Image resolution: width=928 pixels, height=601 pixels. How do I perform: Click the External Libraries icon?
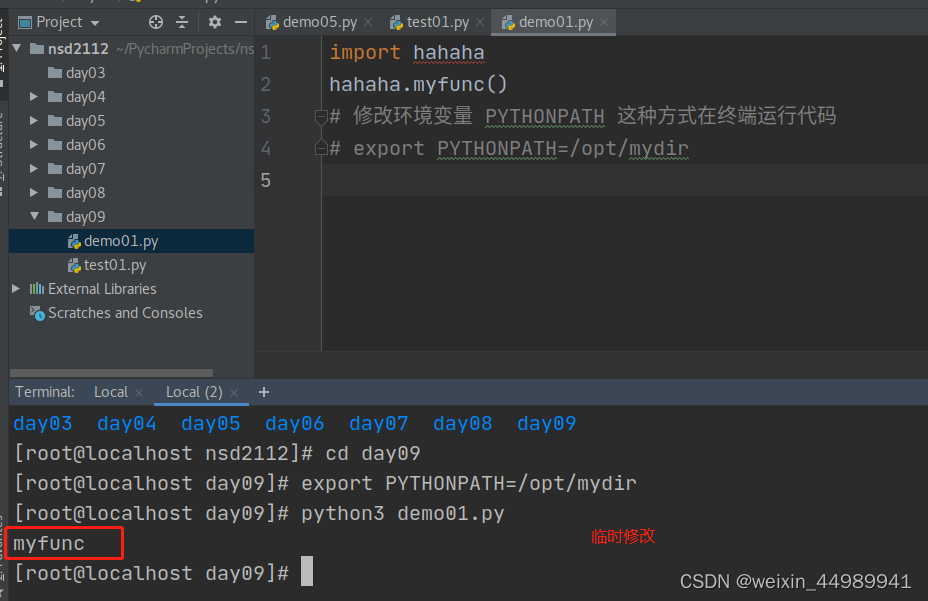pos(35,288)
